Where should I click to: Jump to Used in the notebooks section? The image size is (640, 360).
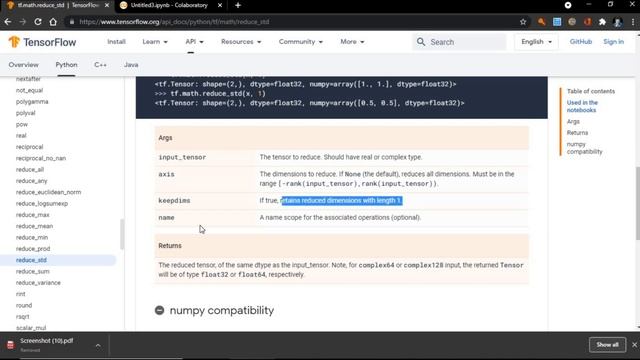click(582, 106)
